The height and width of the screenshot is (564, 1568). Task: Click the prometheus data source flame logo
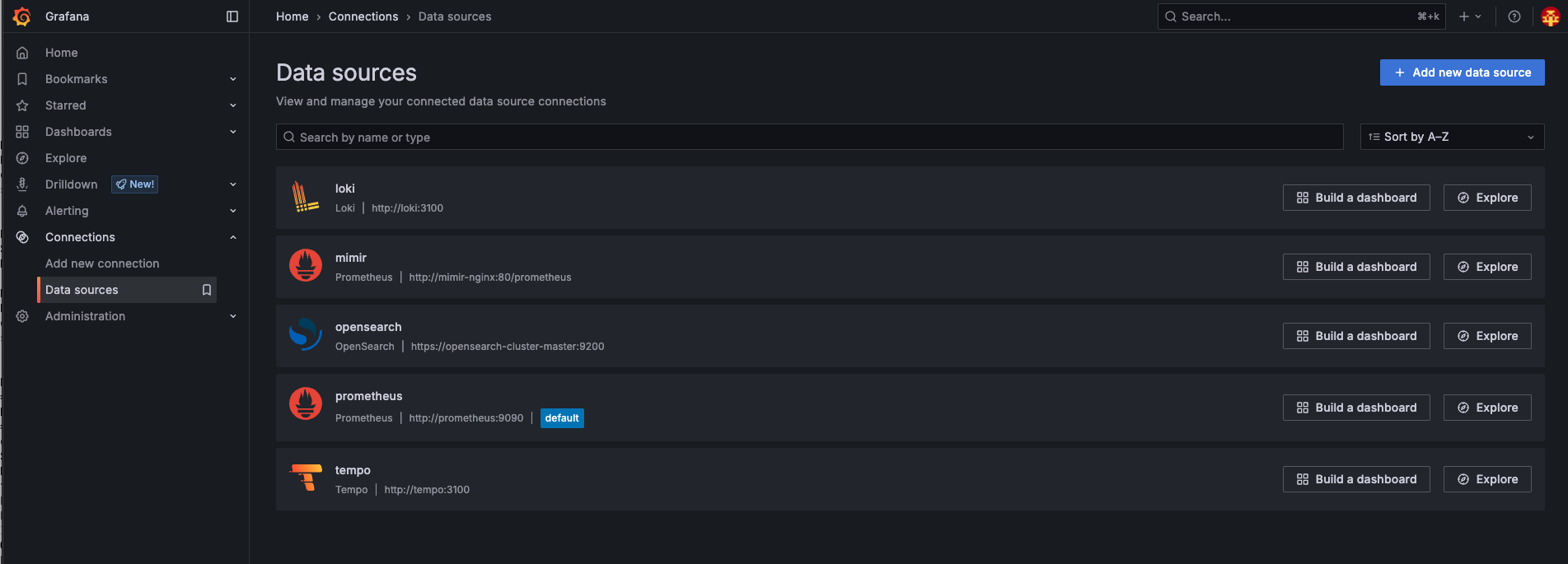306,403
